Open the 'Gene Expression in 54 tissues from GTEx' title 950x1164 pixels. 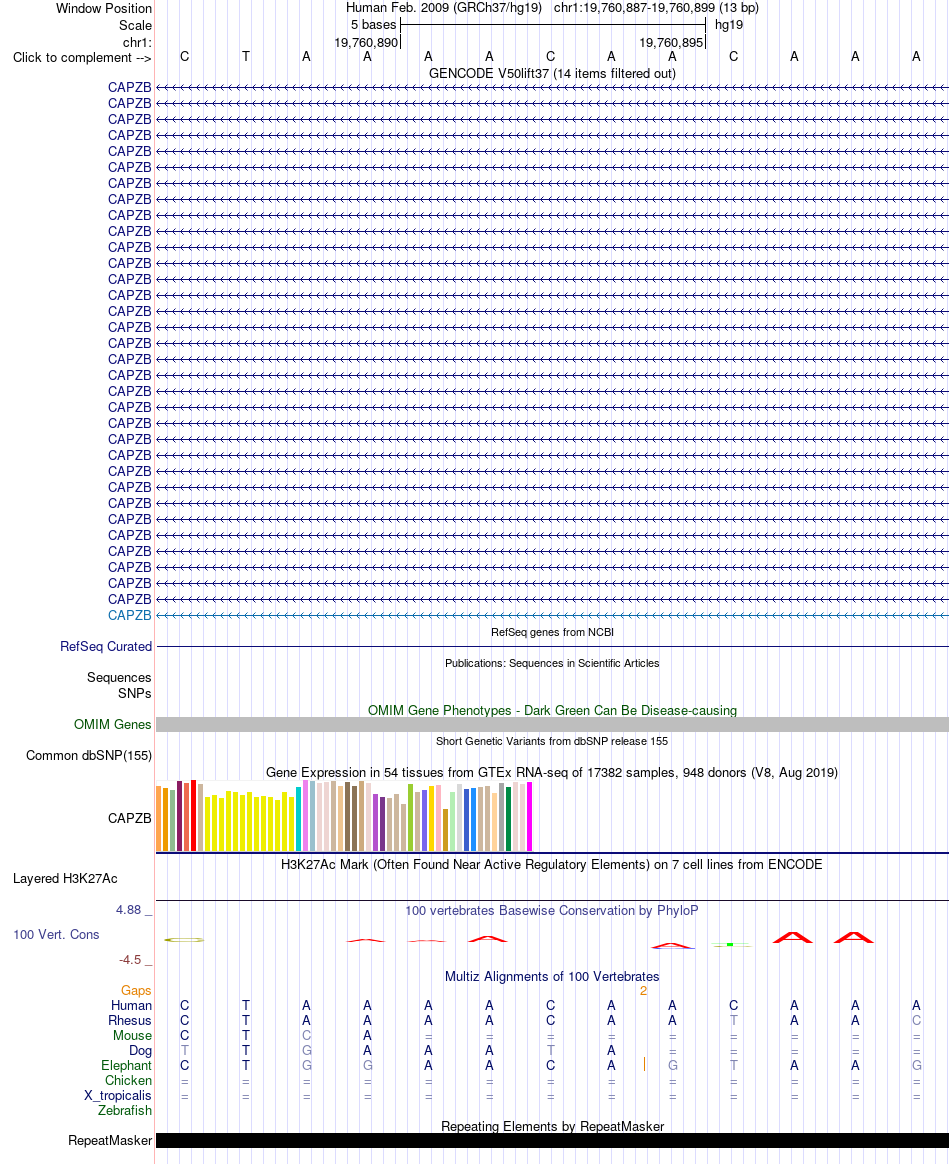click(552, 773)
